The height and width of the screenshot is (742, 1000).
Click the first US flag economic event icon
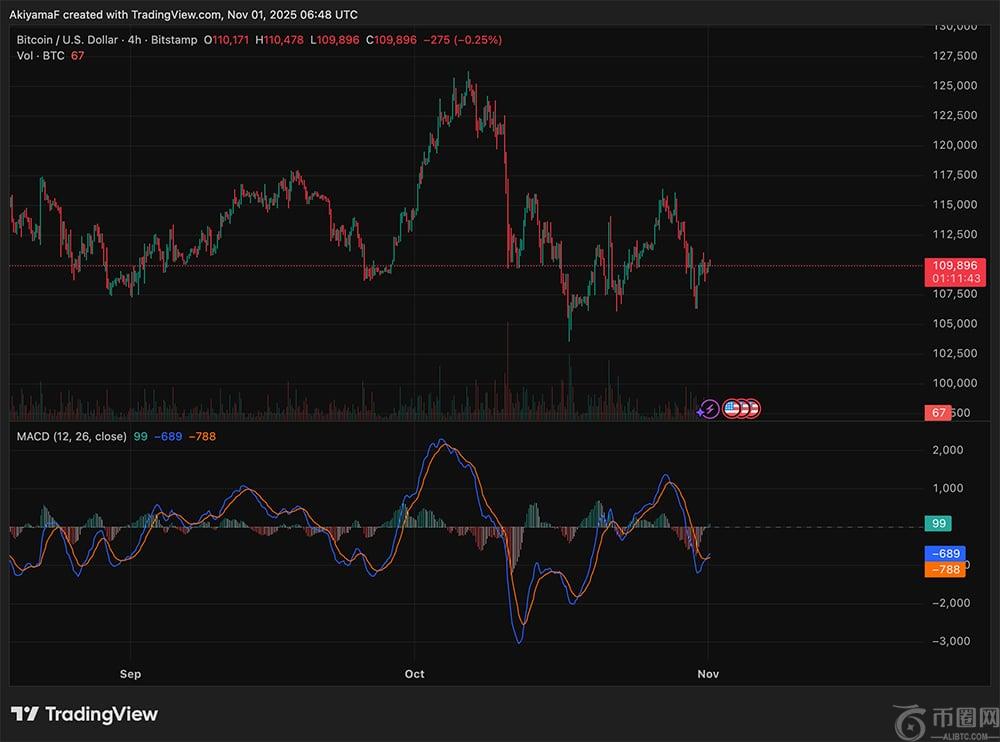tap(731, 408)
